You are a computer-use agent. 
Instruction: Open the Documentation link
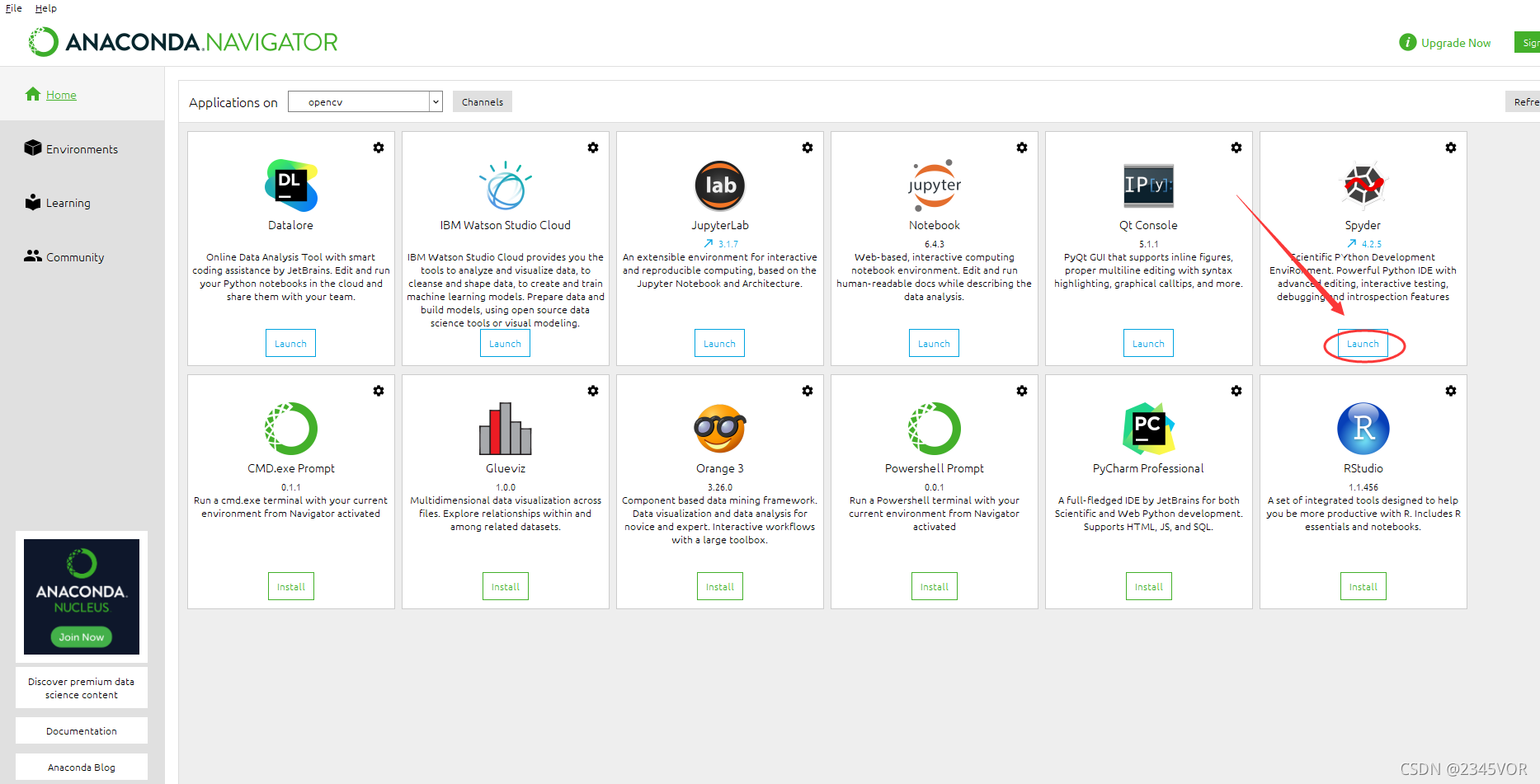[x=82, y=730]
